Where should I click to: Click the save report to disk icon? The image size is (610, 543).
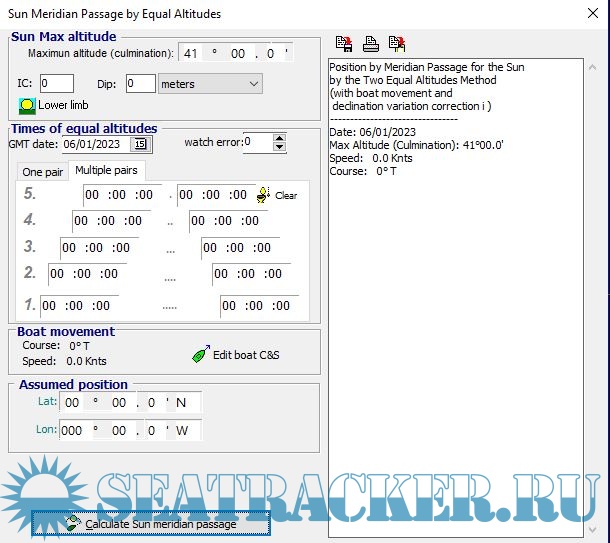(345, 43)
